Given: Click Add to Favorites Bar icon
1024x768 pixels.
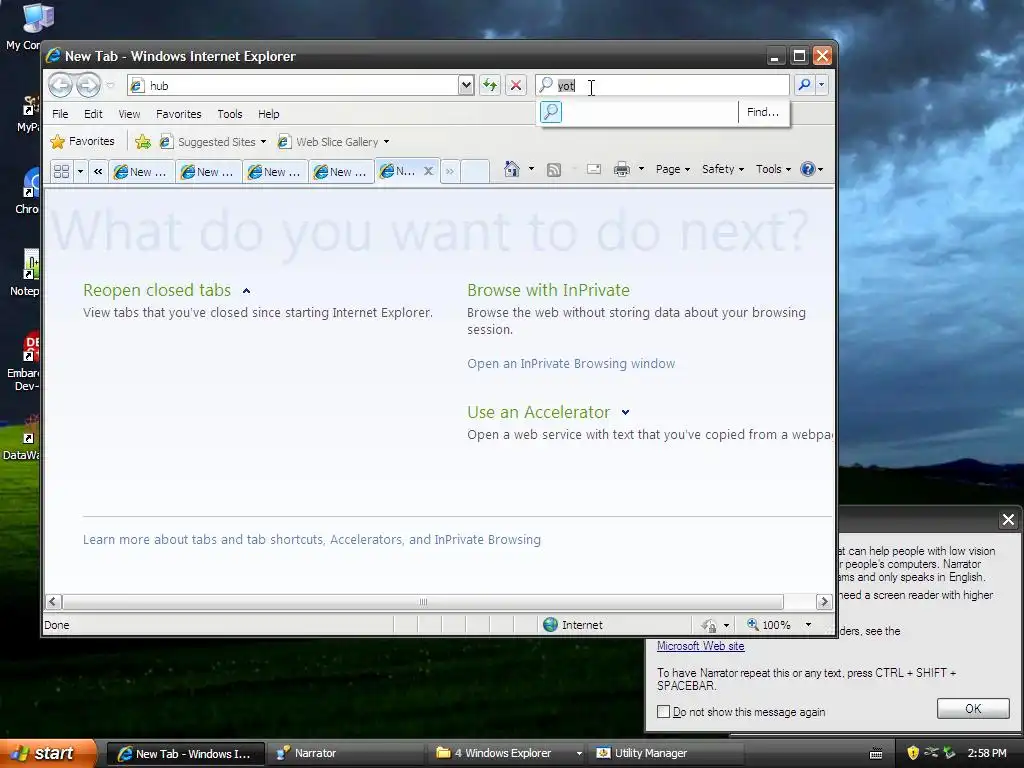Looking at the screenshot, I should [x=142, y=141].
